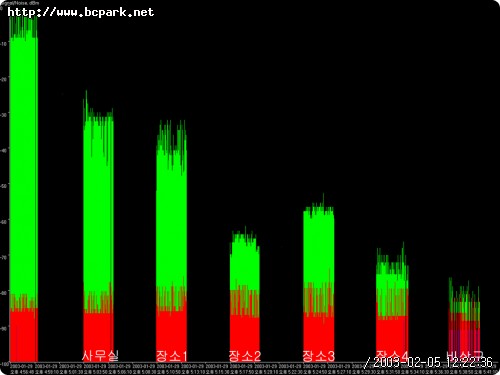Select the dim mixed bar above 비상구
This screenshot has width=500, height=375.
464,320
